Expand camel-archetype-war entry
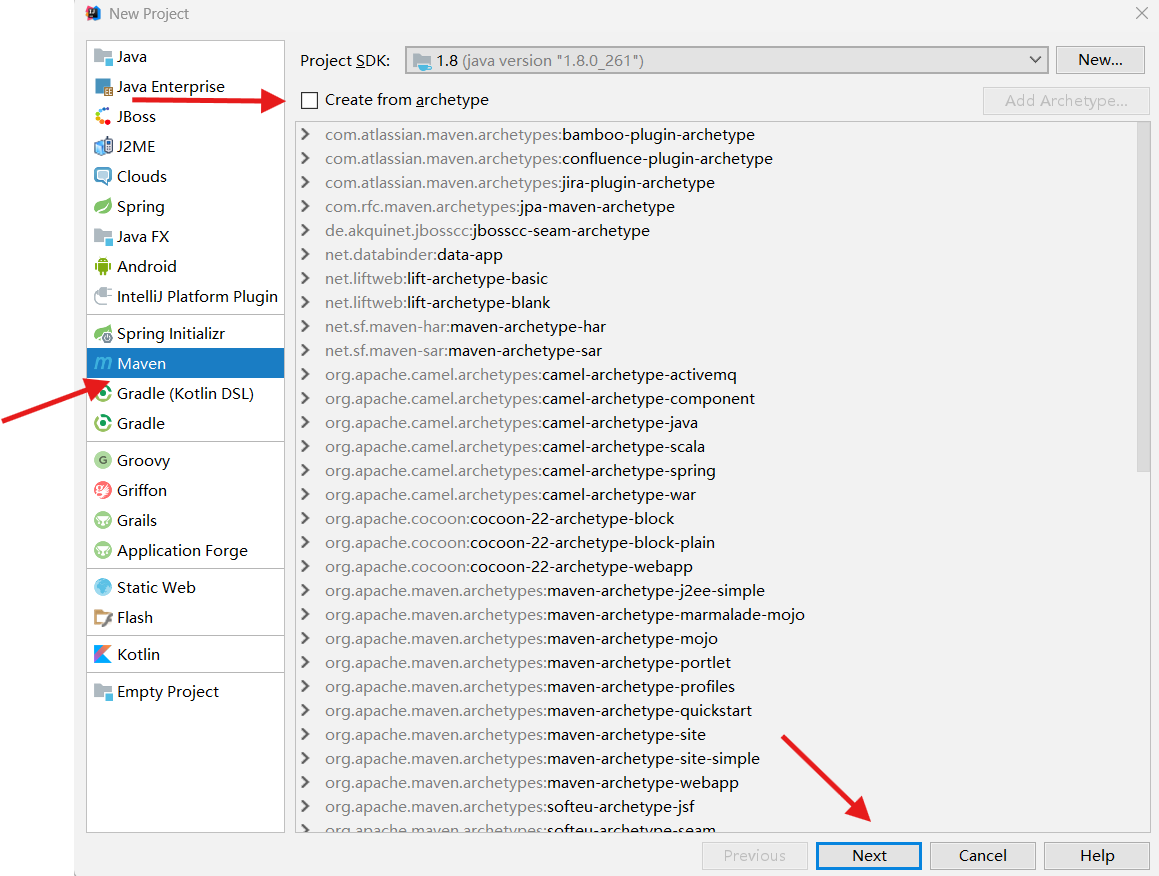The image size is (1159, 876). tap(305, 495)
